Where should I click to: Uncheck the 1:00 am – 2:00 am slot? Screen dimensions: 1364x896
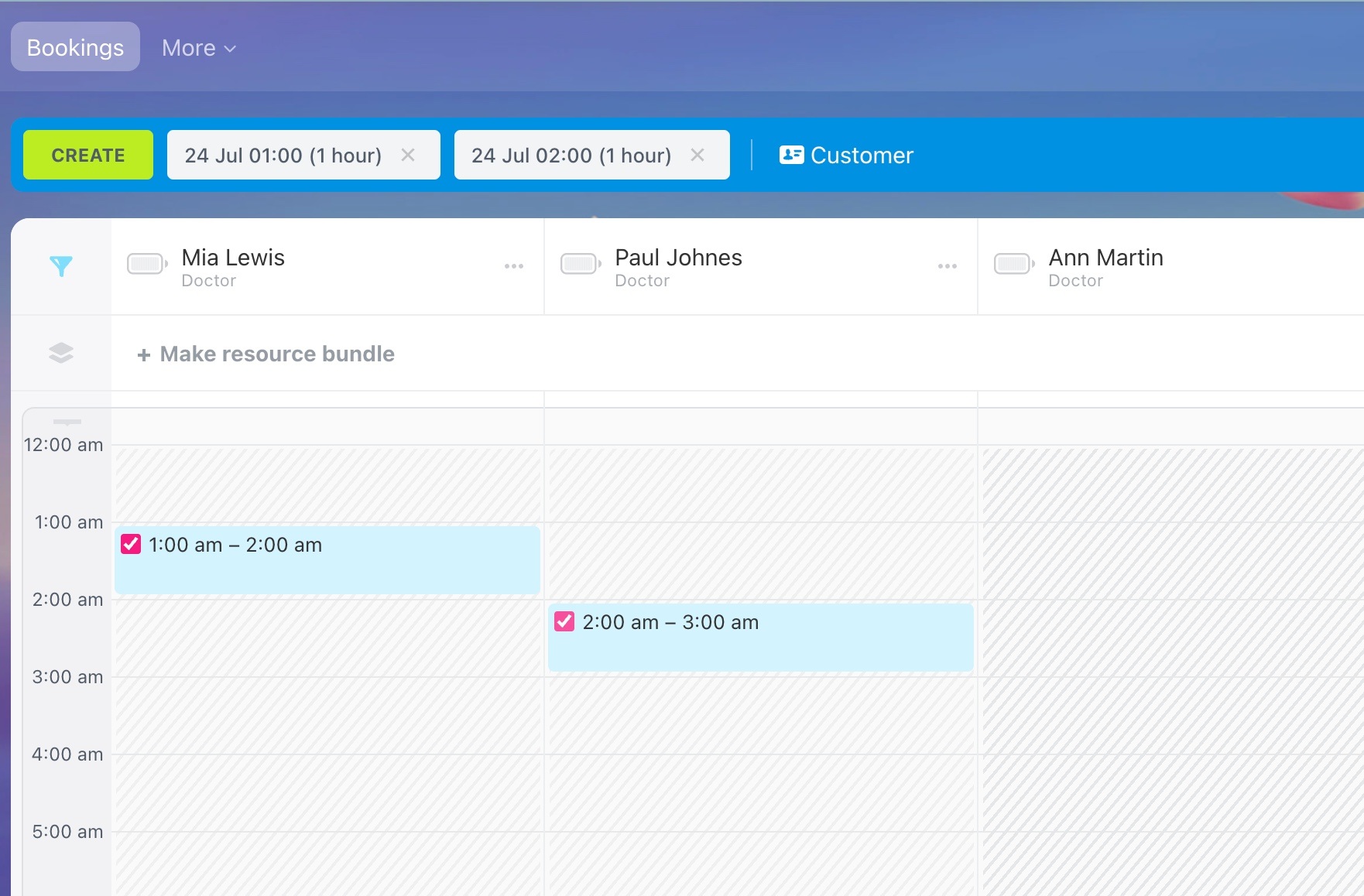[x=131, y=545]
